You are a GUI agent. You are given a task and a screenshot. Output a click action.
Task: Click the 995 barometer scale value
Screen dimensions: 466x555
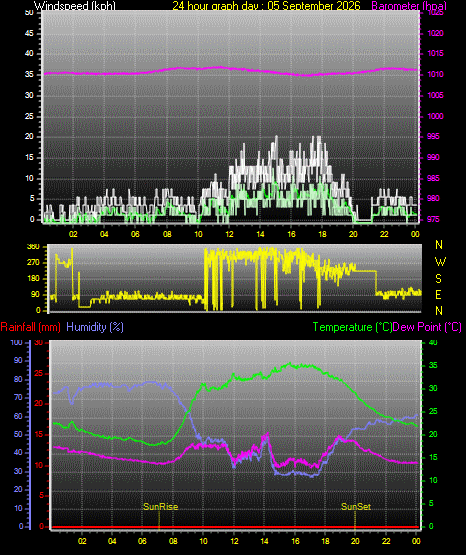pyautogui.click(x=433, y=136)
